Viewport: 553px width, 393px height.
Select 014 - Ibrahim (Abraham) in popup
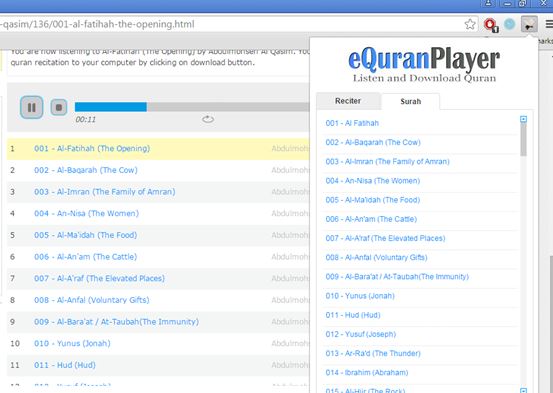coord(366,373)
